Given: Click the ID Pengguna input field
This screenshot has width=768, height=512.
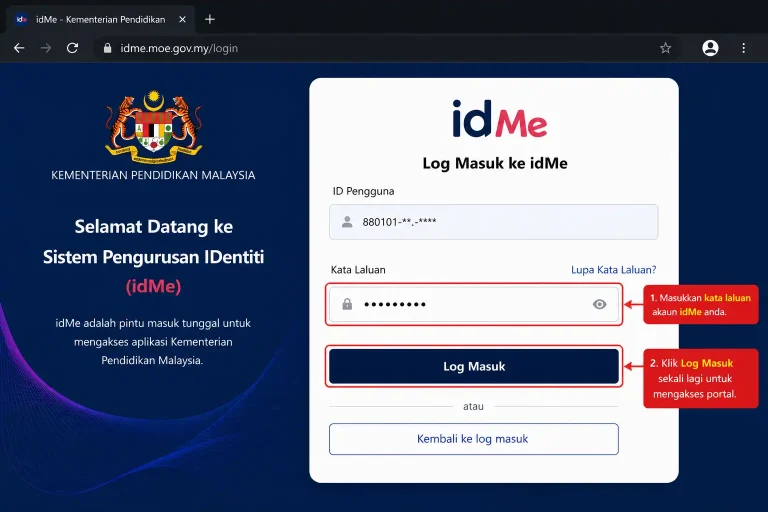Looking at the screenshot, I should click(x=494, y=222).
